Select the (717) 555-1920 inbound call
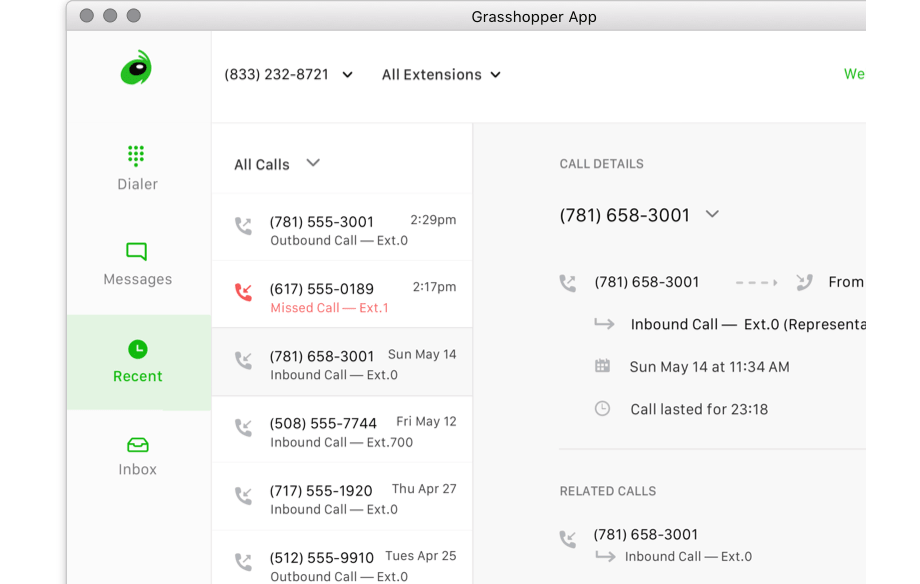Image resolution: width=920 pixels, height=584 pixels. [342, 499]
